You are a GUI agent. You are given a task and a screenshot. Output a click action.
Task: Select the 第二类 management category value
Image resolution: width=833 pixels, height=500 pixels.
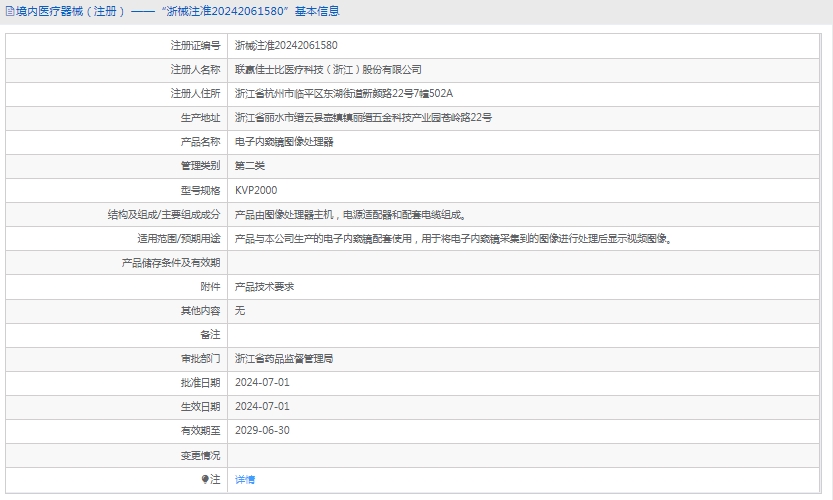click(x=250, y=166)
